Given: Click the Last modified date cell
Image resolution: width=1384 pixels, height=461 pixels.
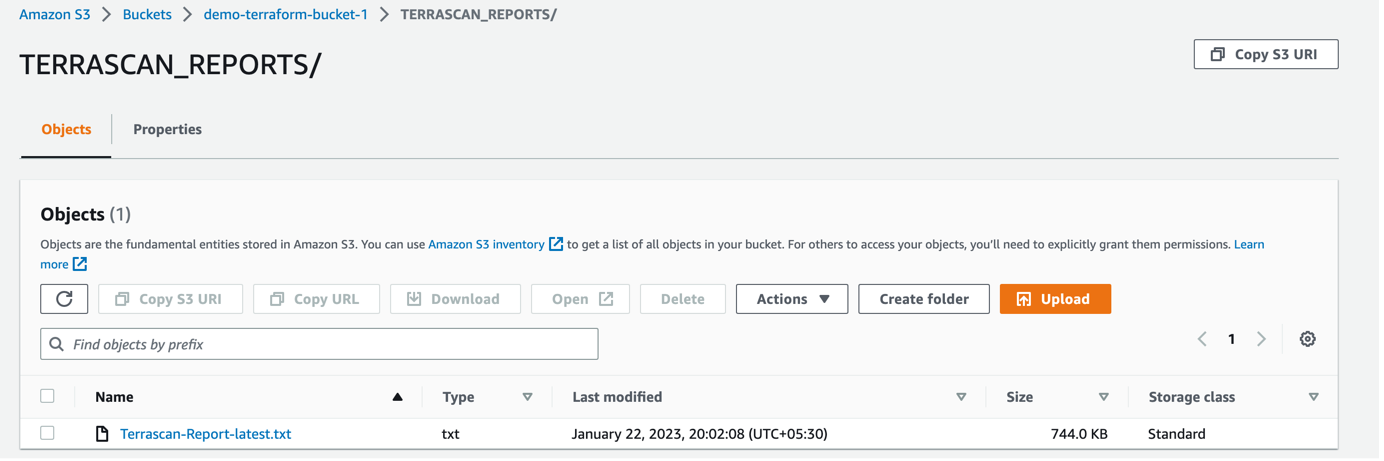Looking at the screenshot, I should pos(702,435).
